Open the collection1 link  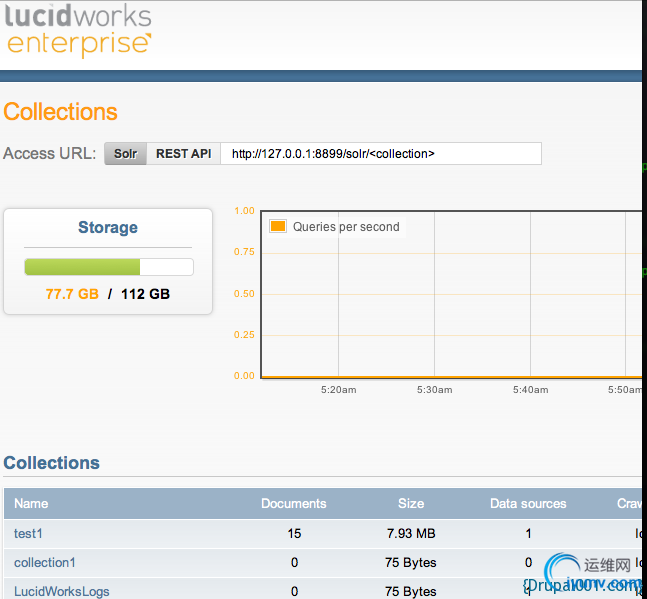45,563
